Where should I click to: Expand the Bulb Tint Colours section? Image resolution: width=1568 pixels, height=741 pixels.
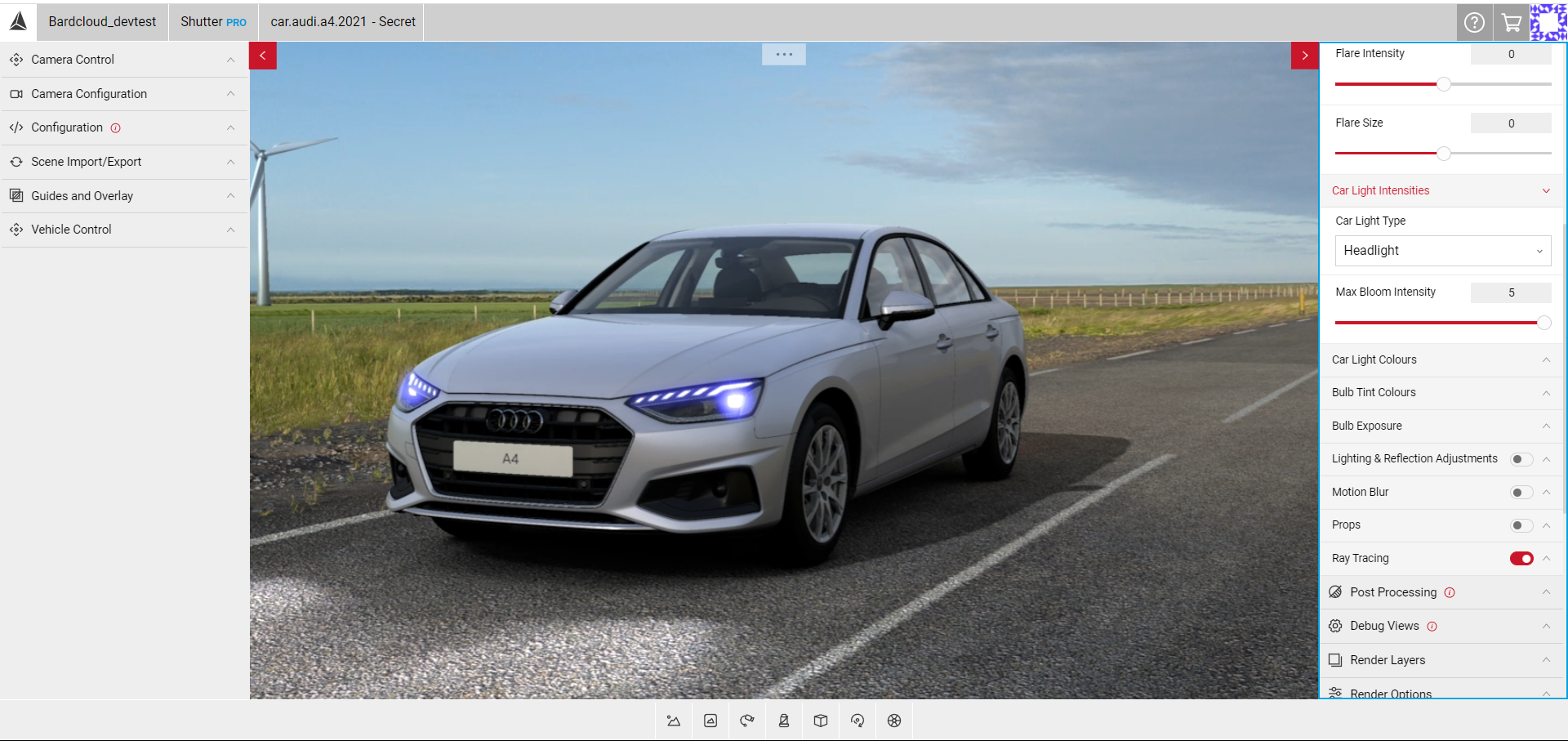pos(1546,393)
